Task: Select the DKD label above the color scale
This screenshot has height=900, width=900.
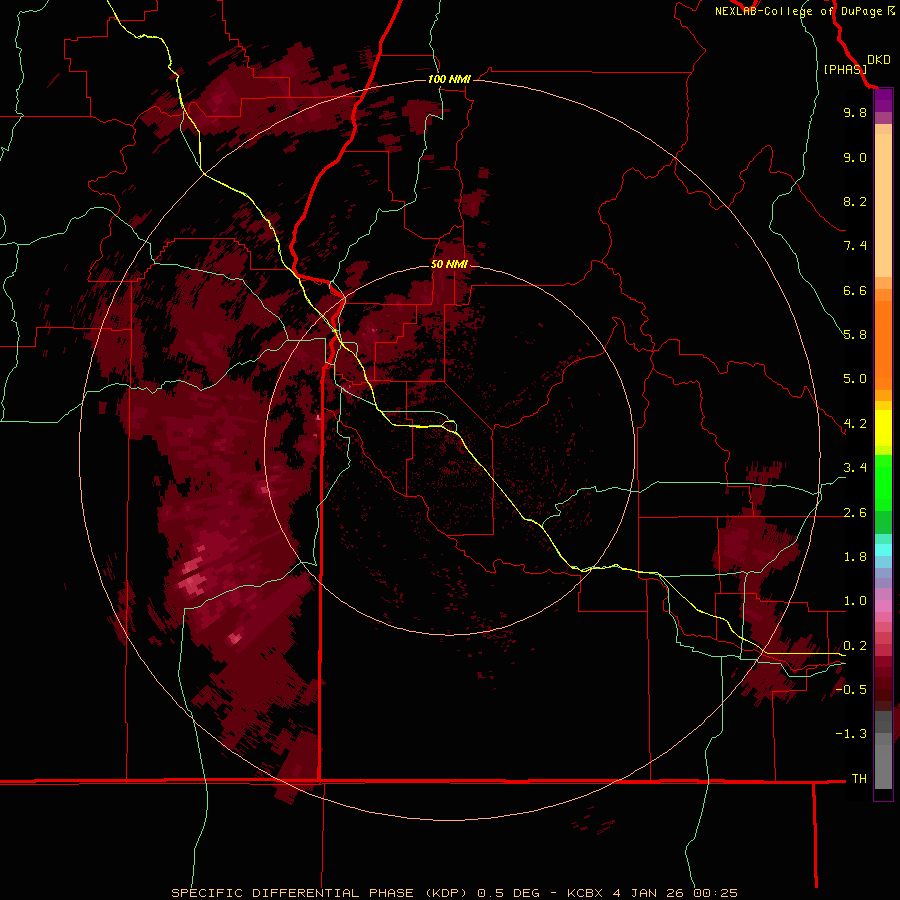Action: pos(878,60)
